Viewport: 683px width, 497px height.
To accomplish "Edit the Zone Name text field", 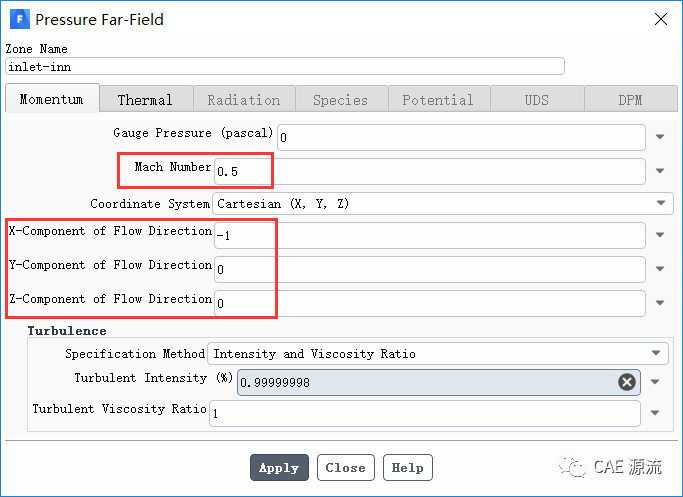I will click(x=284, y=67).
